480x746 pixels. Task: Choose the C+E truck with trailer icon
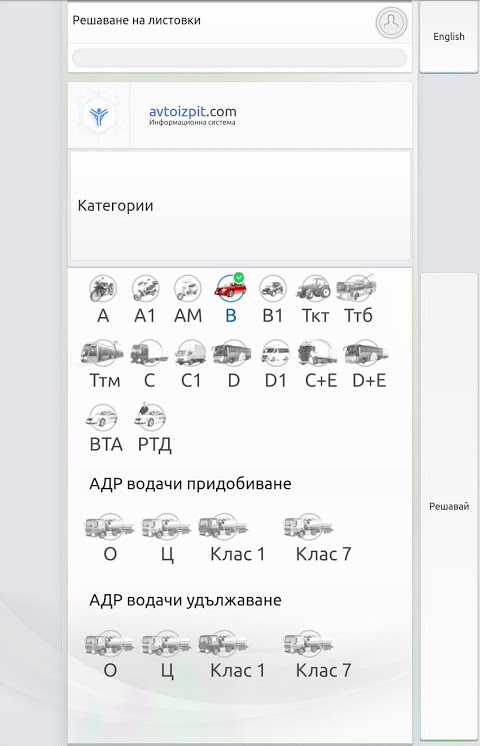click(317, 353)
